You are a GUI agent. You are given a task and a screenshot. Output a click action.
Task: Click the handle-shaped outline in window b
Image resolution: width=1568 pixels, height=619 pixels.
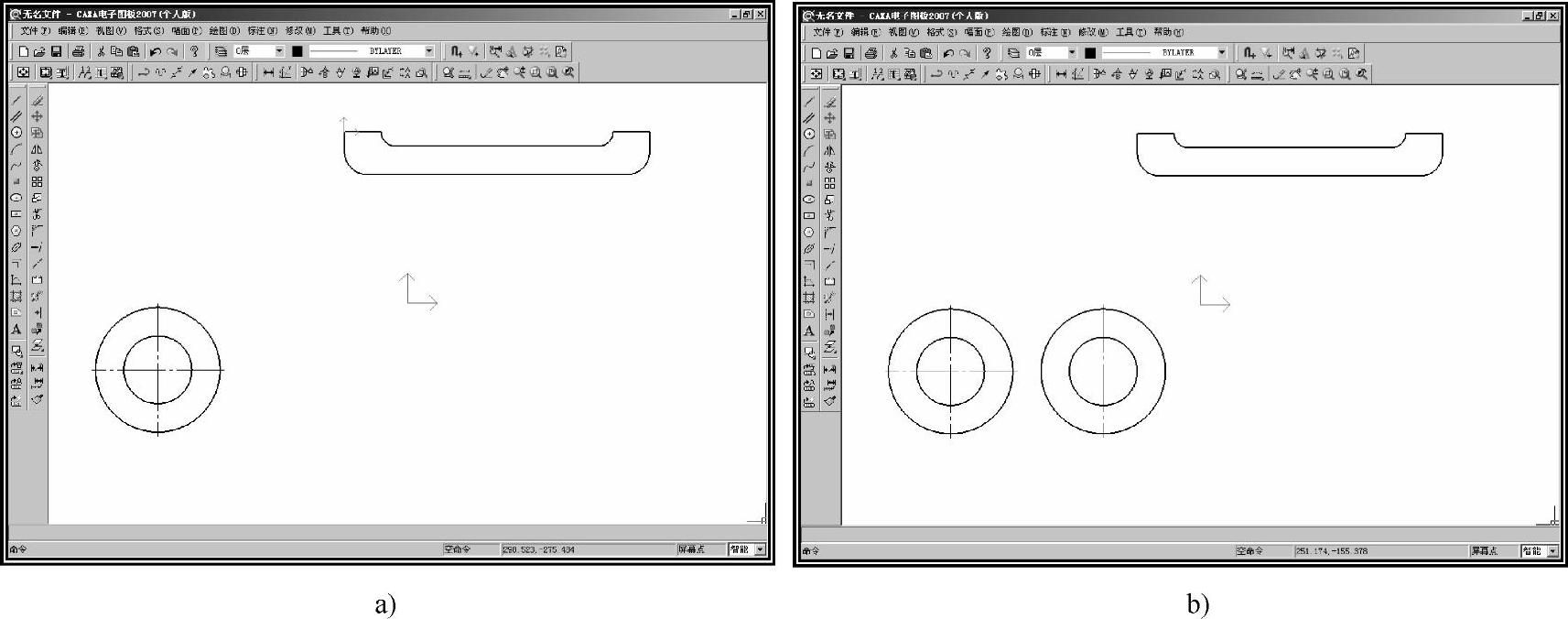tap(1290, 154)
